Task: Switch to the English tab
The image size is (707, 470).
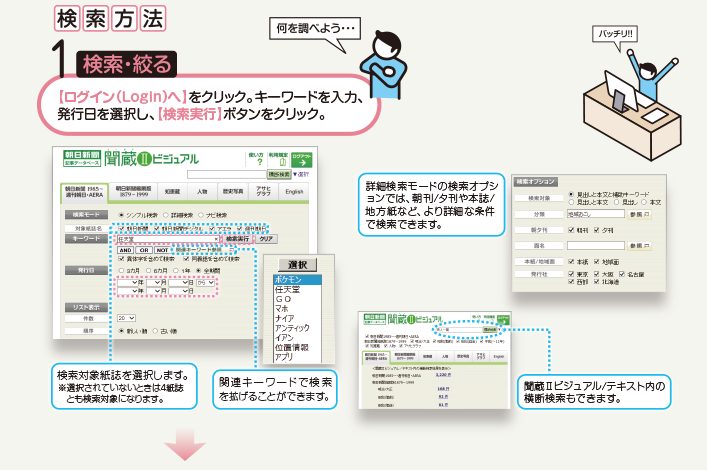Action: [294, 191]
